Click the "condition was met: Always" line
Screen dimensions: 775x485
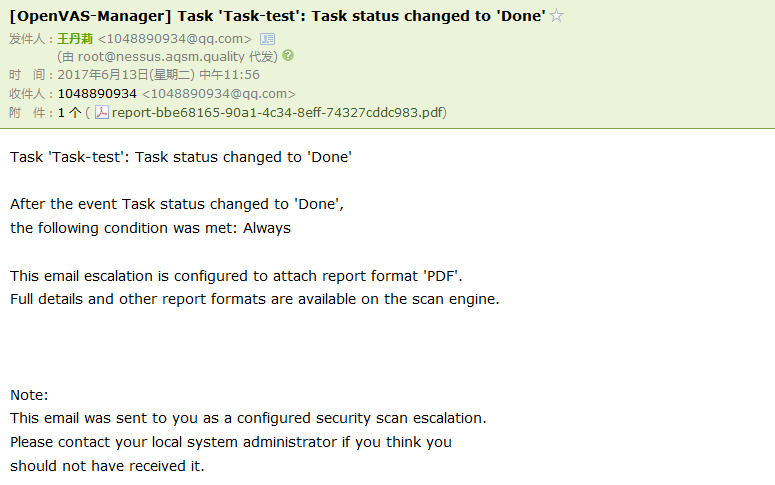pyautogui.click(x=150, y=228)
